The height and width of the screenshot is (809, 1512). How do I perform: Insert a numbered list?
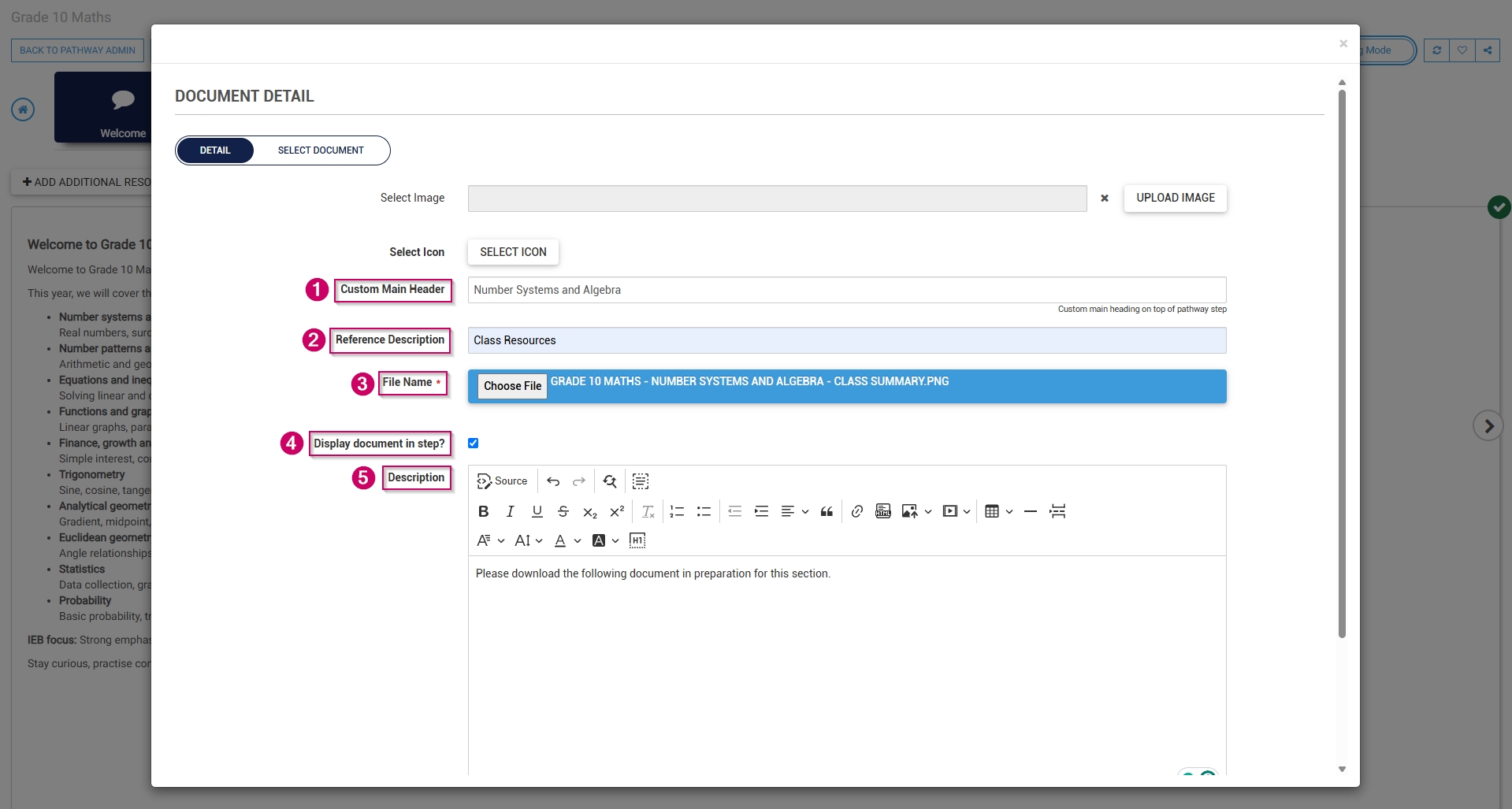(677, 511)
